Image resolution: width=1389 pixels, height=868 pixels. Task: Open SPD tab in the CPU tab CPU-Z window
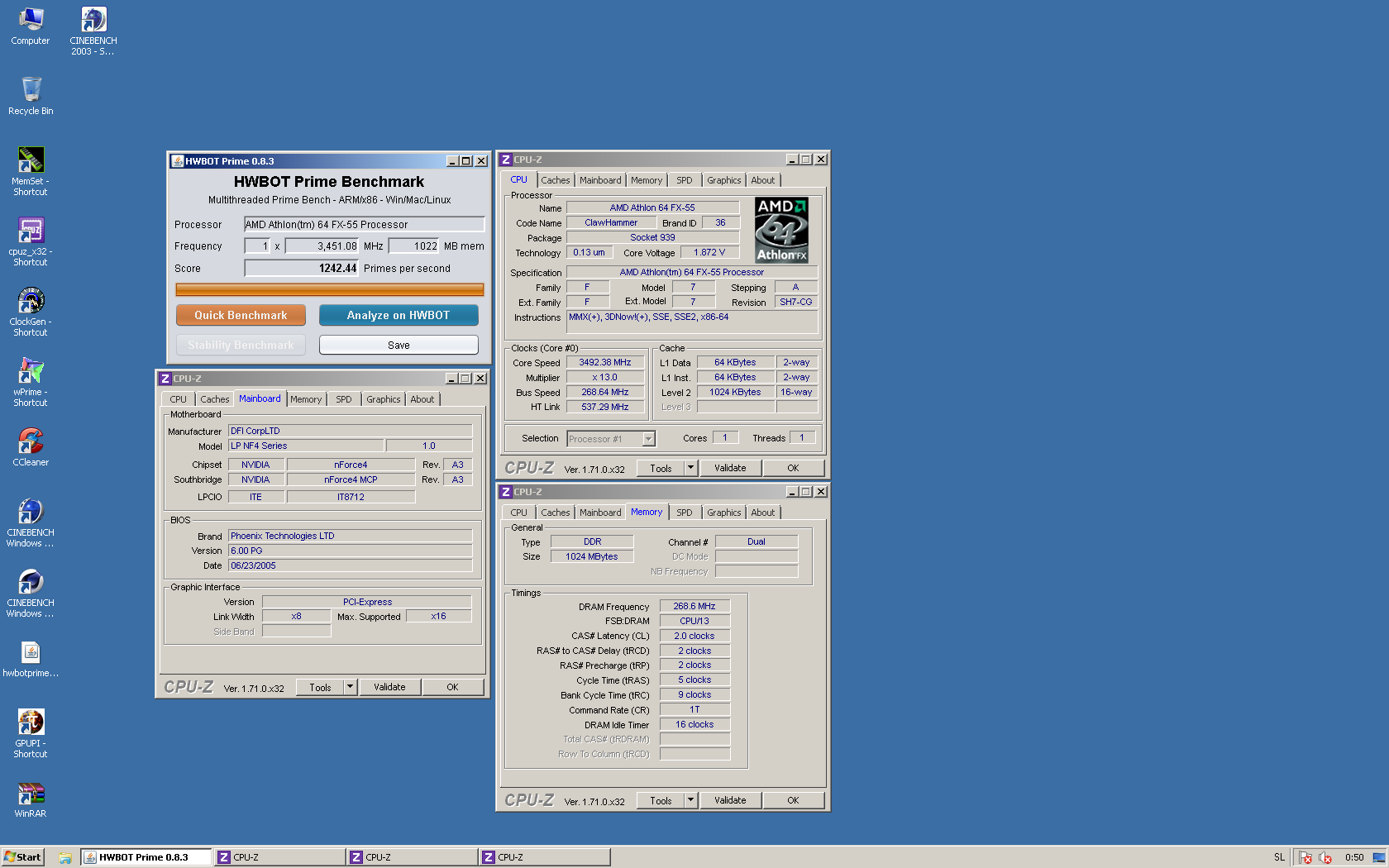click(685, 180)
